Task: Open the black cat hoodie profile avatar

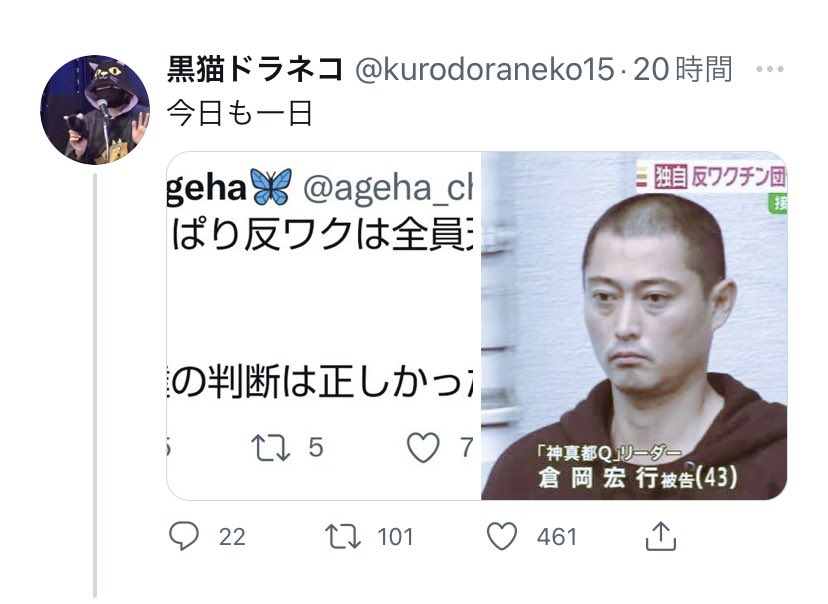Action: point(95,110)
